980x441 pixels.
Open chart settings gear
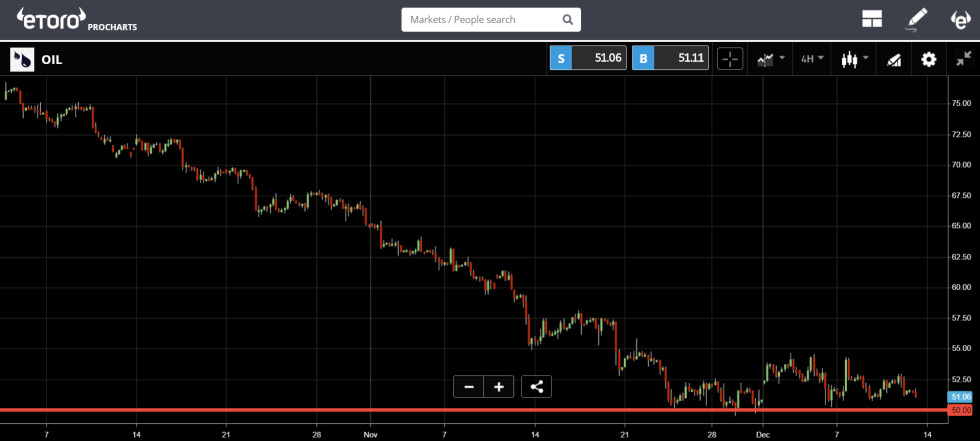point(929,59)
